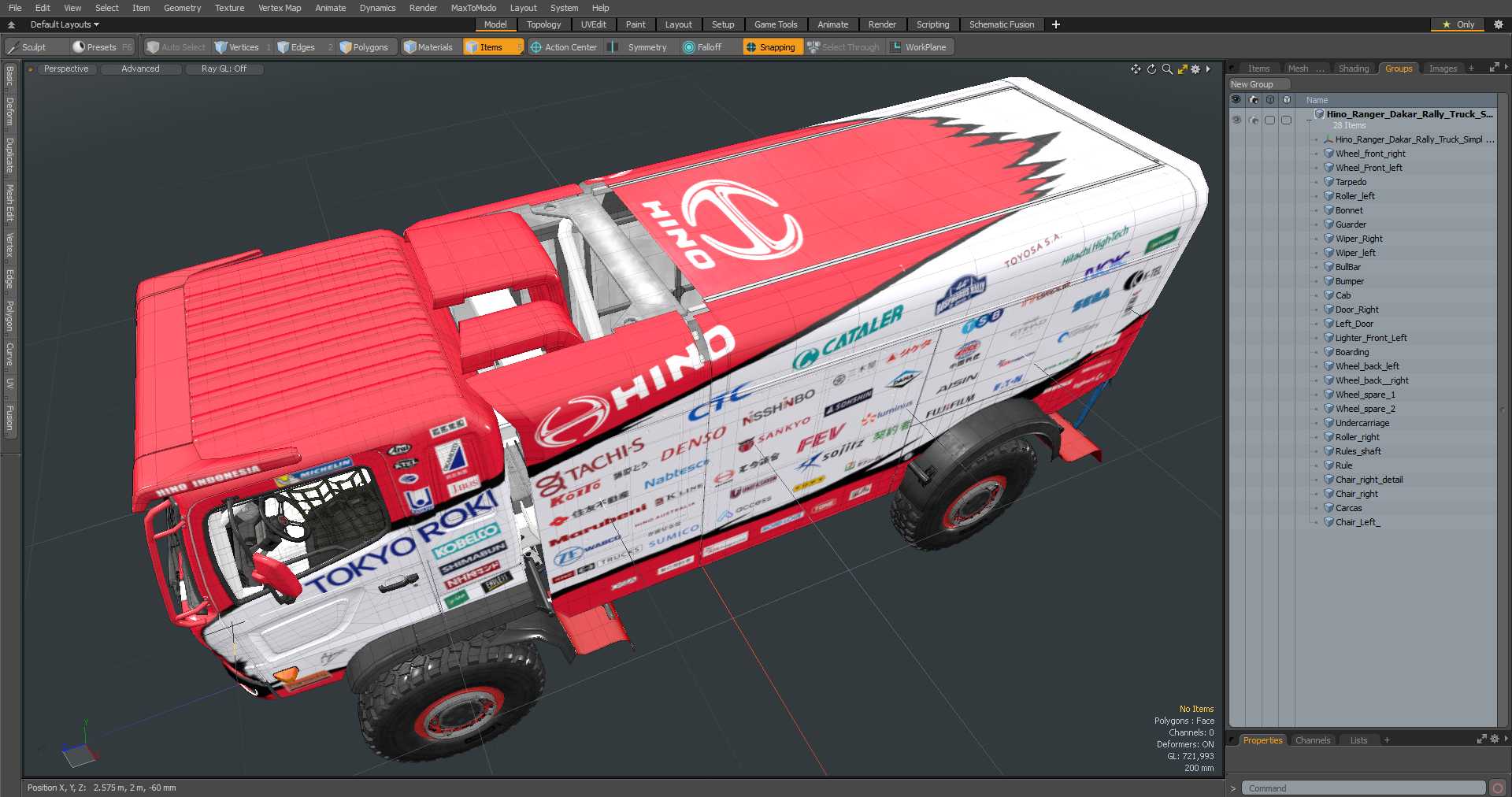Viewport: 1512px width, 797px height.
Task: Expand the Bonnet item
Action: (1316, 211)
